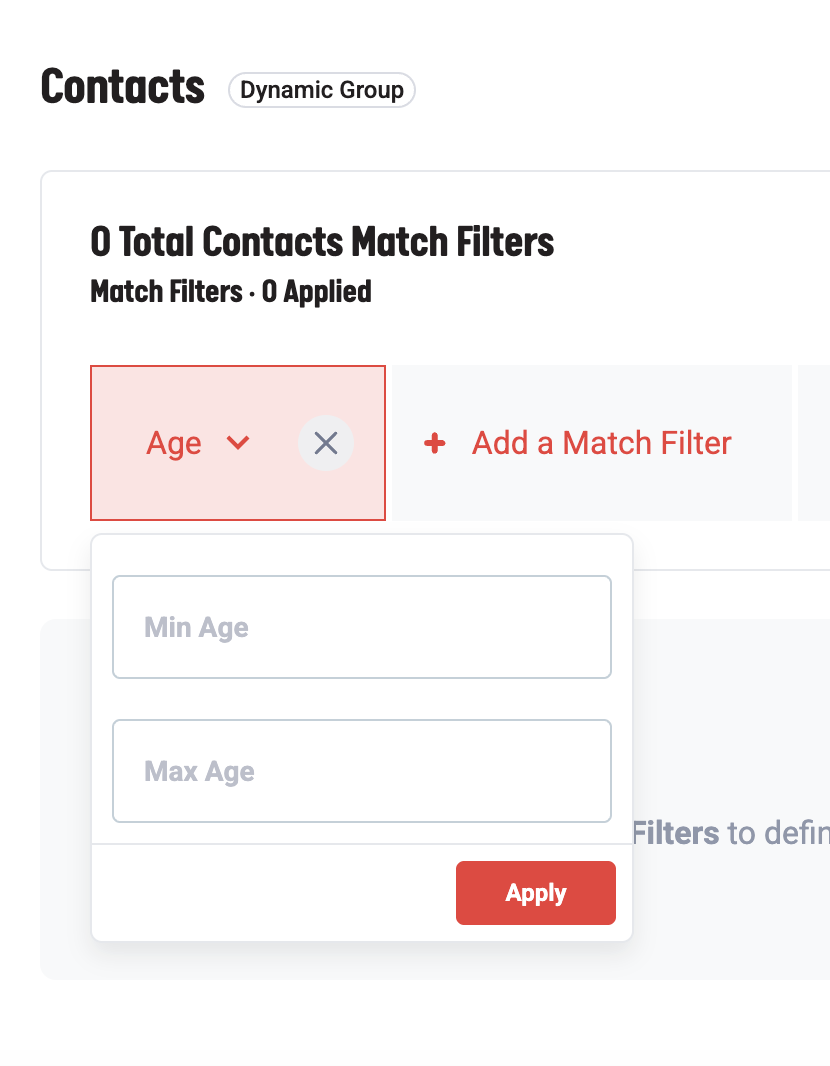Click the Match Filters 0 Applied subtitle
Viewport: 830px width, 1066px height.
(x=230, y=292)
